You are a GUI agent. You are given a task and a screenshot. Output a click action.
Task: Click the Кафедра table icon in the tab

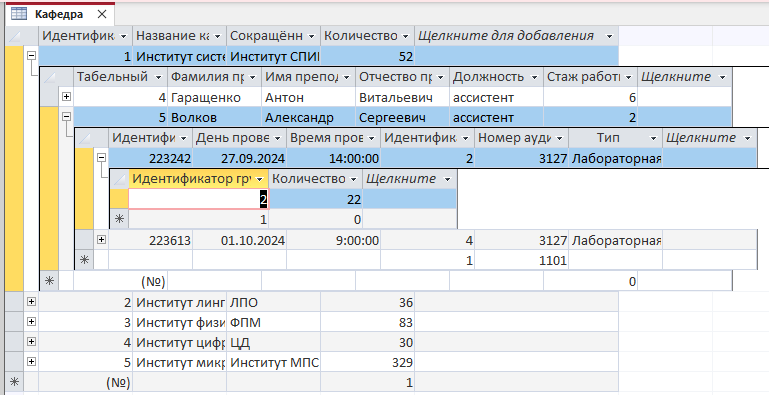click(x=19, y=14)
